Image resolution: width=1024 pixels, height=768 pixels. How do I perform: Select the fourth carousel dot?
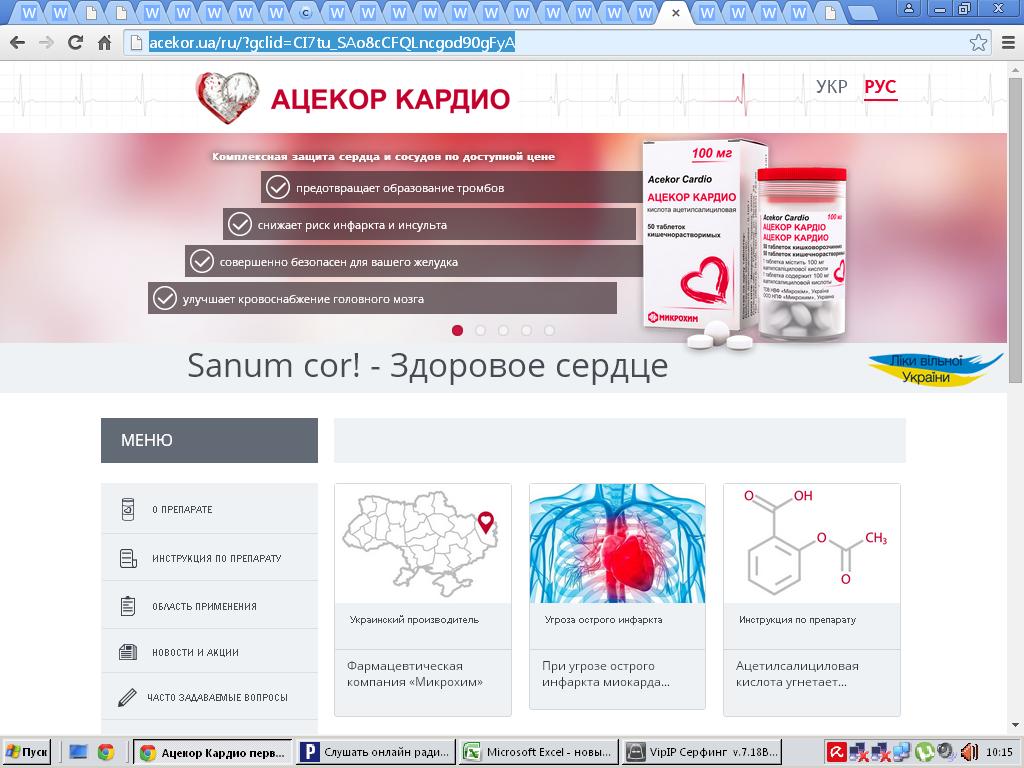pos(526,330)
